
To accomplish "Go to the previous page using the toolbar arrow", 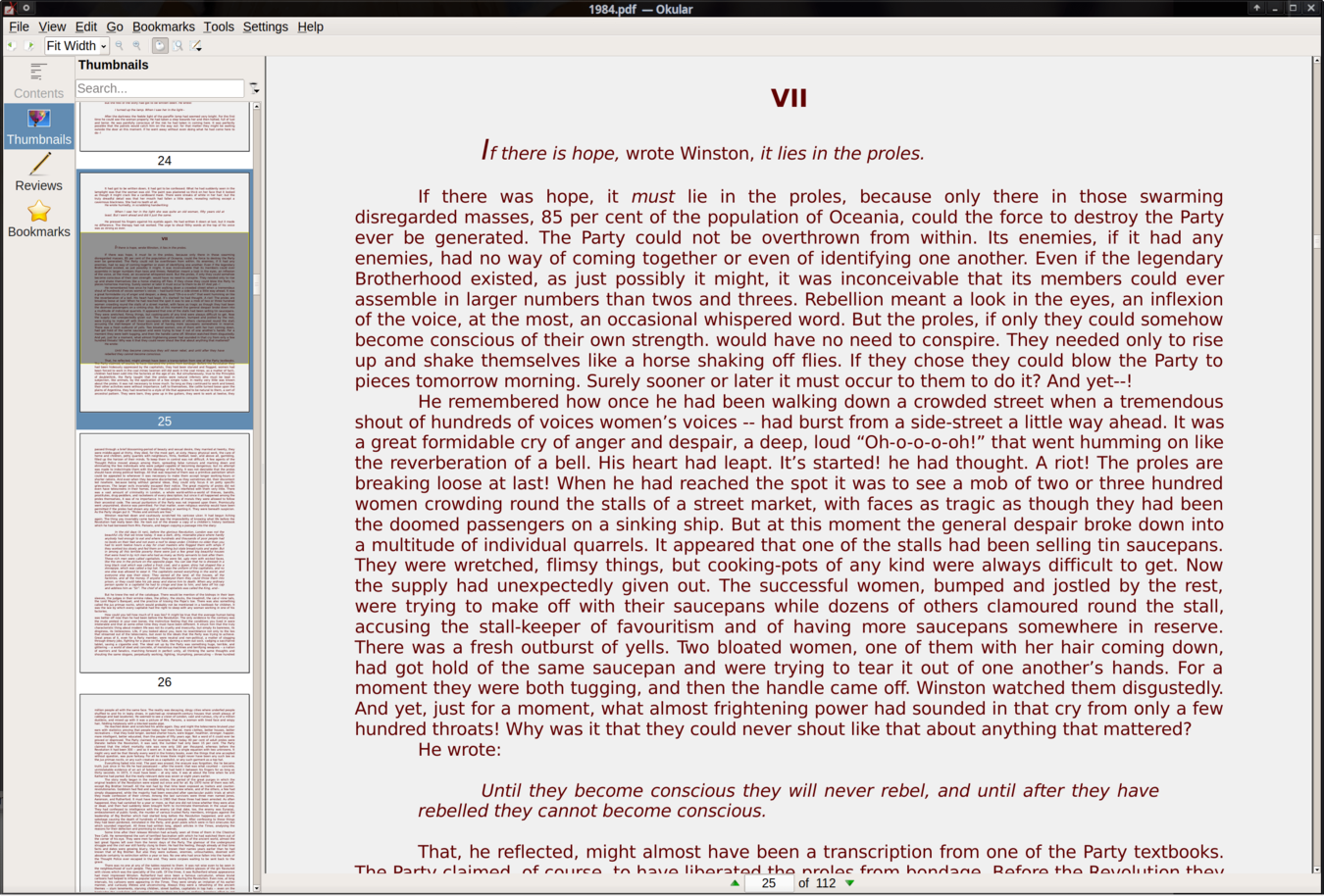I will [x=12, y=45].
